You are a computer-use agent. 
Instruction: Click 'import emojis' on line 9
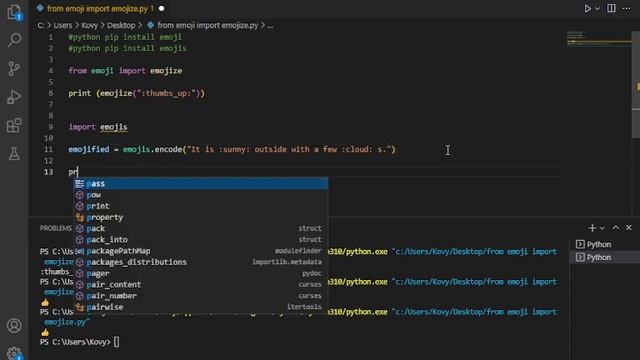(x=98, y=127)
